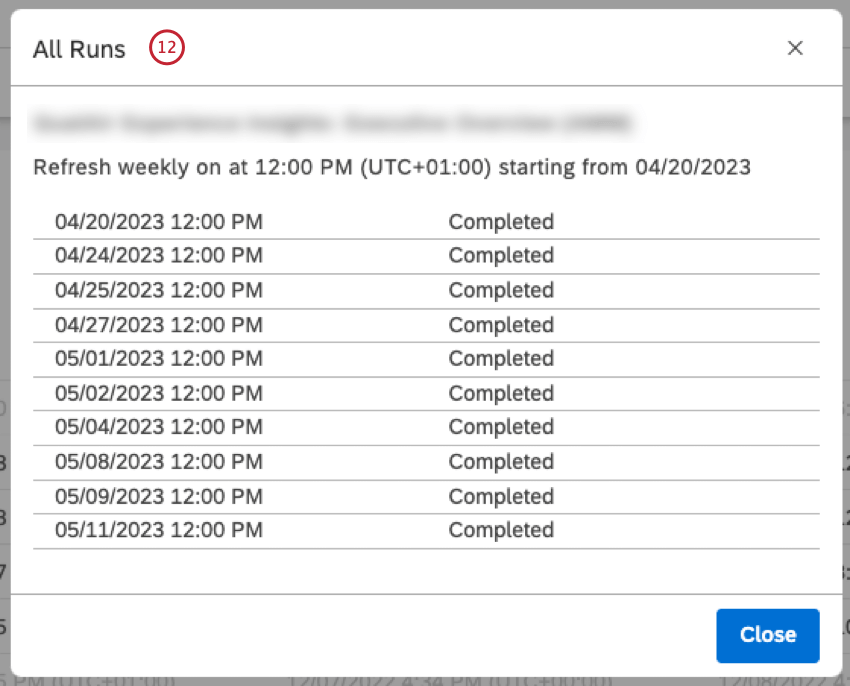Click the red circled 12 badge
The image size is (850, 686).
pos(167,48)
